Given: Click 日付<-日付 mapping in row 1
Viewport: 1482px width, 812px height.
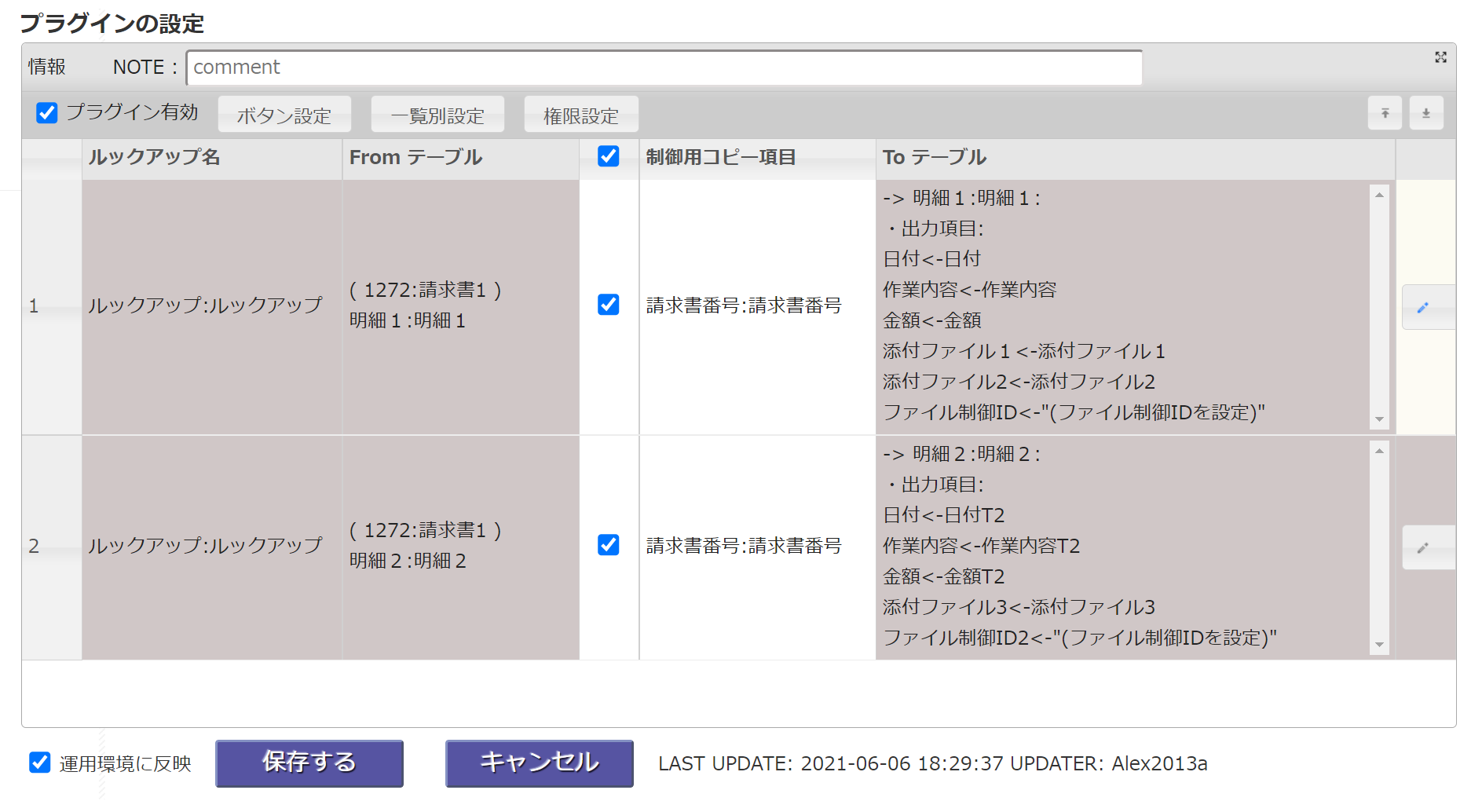Looking at the screenshot, I should tap(932, 259).
